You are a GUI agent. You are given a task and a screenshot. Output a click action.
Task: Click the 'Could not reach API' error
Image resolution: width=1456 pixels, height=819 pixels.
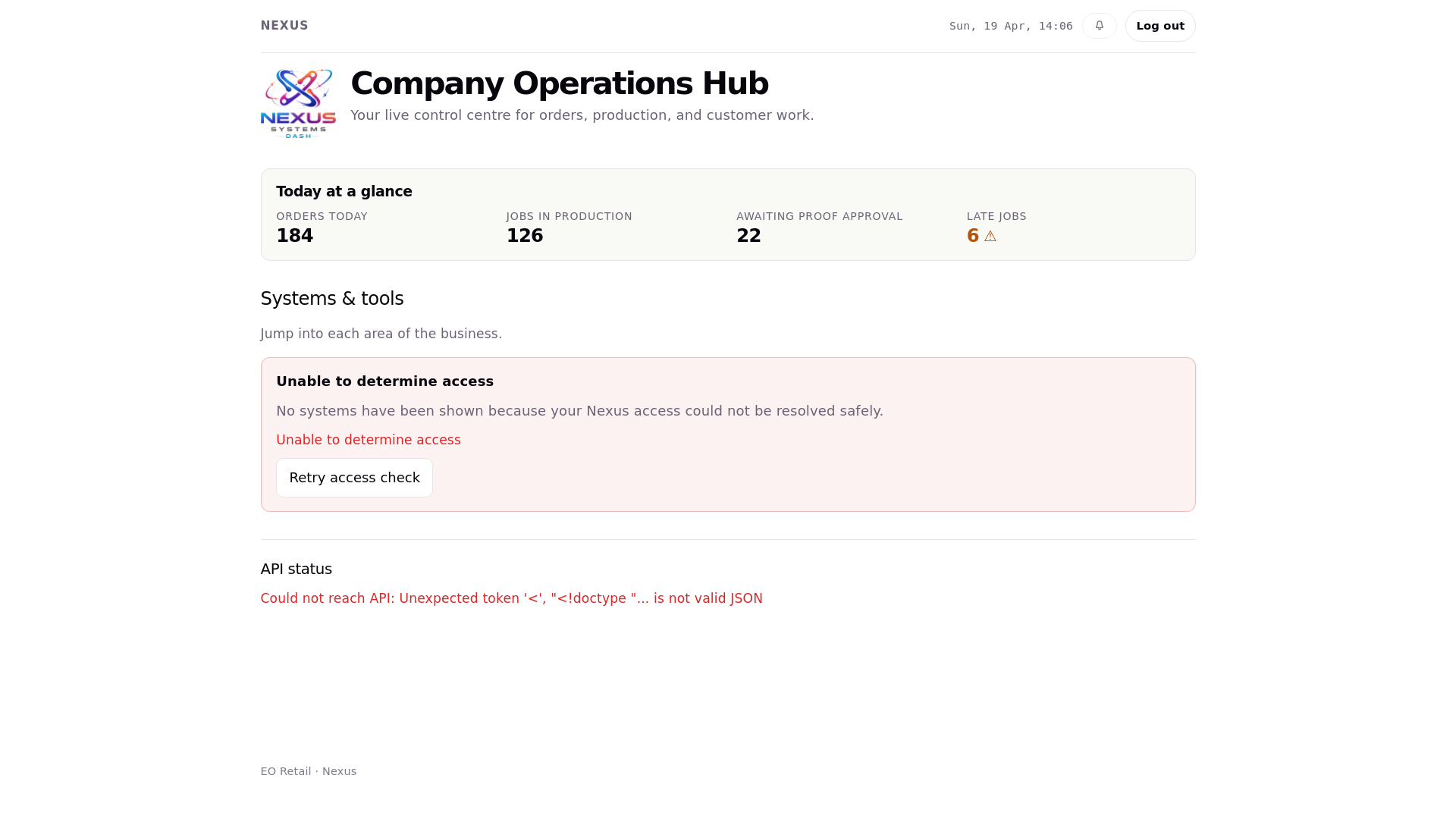click(x=512, y=598)
